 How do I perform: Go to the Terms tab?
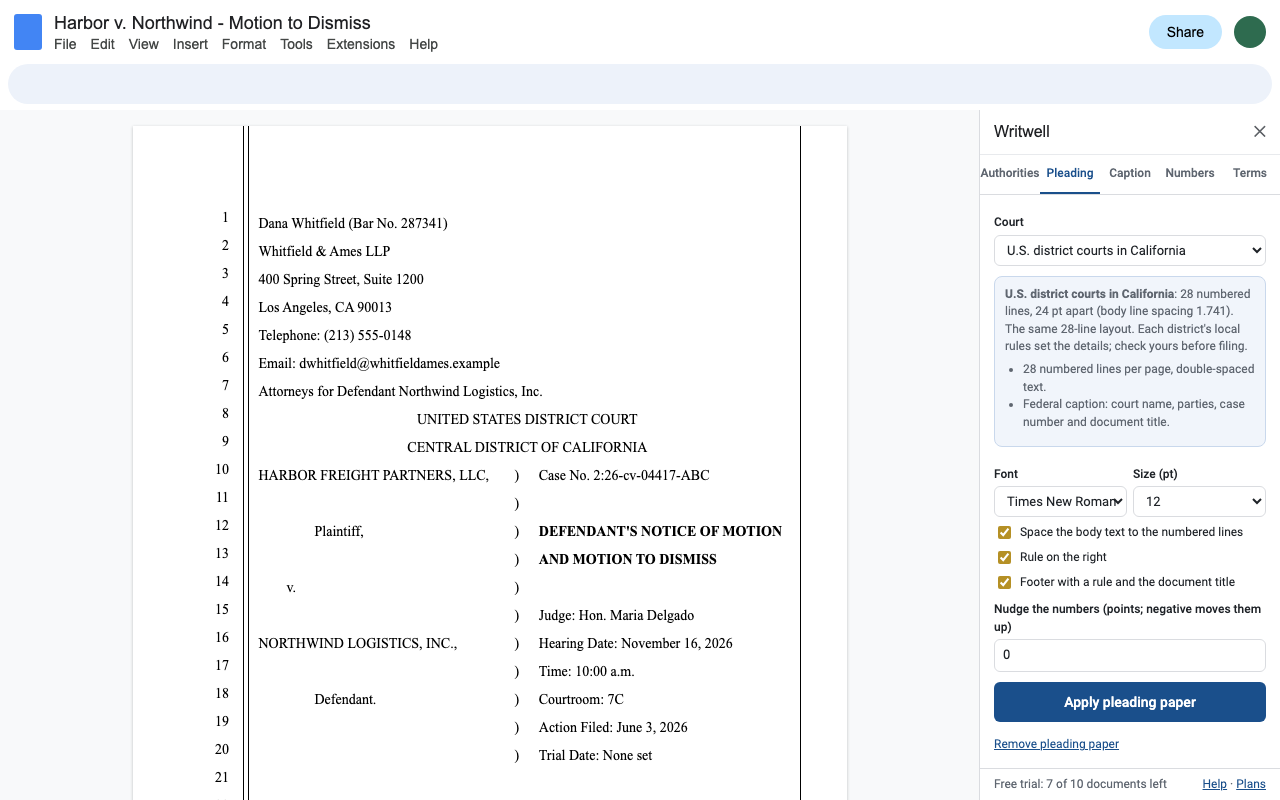tap(1250, 173)
